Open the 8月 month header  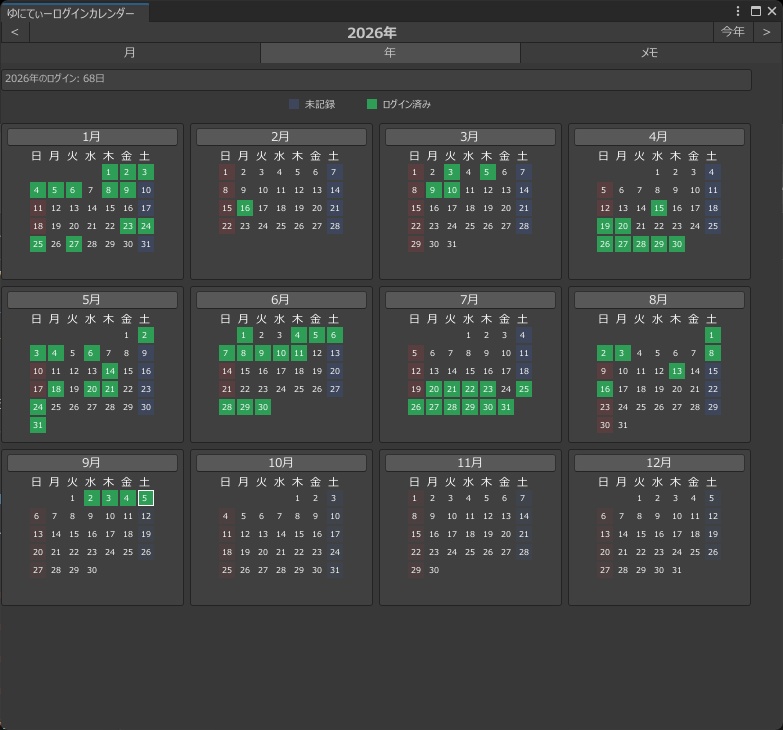(659, 300)
